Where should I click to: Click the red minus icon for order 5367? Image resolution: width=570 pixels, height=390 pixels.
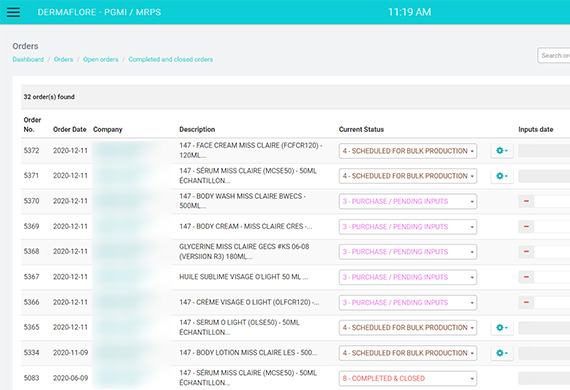(x=526, y=277)
